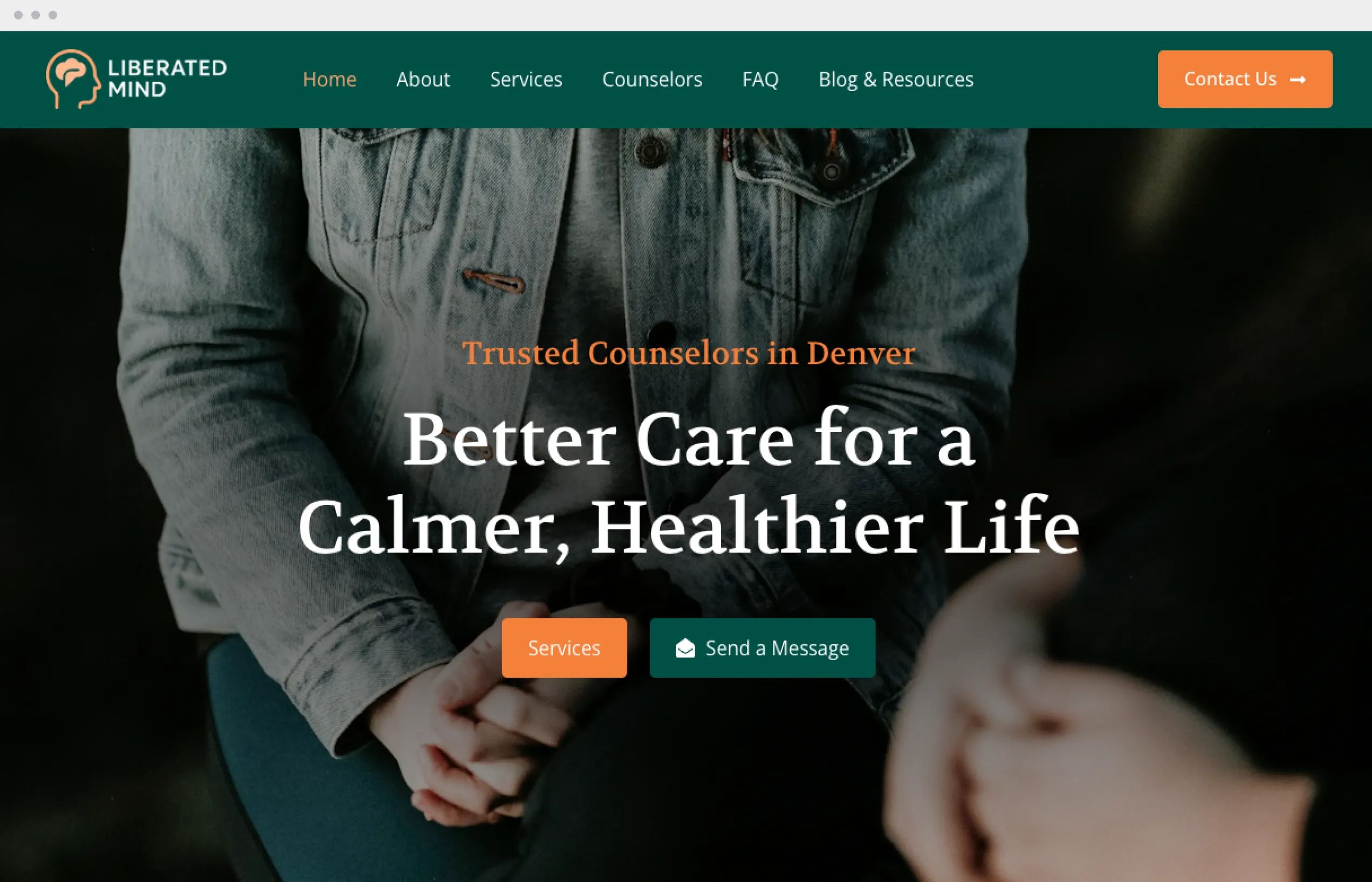The image size is (1372, 882).
Task: Click the green Send a Message button
Action: pos(763,648)
